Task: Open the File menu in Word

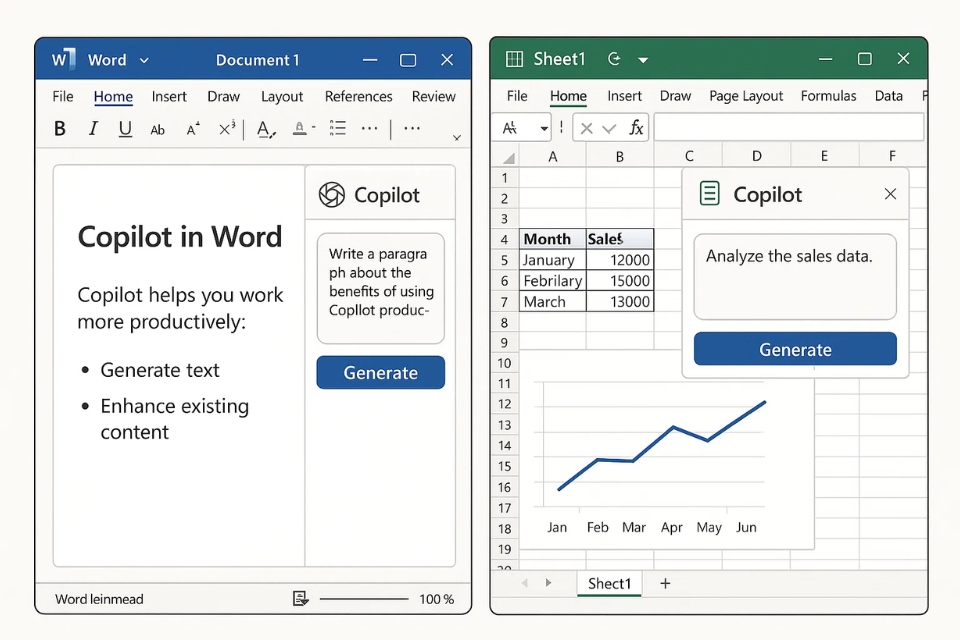Action: (62, 96)
